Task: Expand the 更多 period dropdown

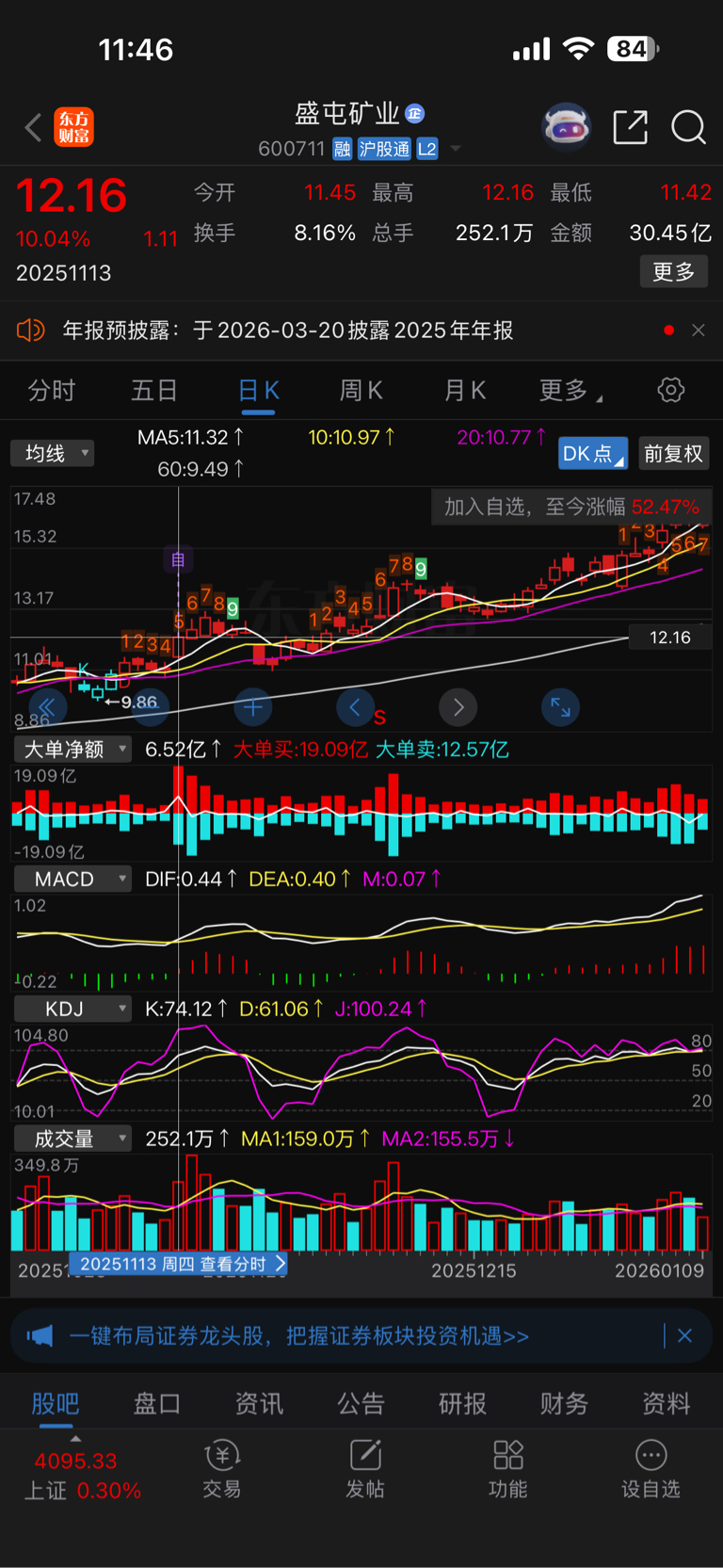Action: point(570,390)
